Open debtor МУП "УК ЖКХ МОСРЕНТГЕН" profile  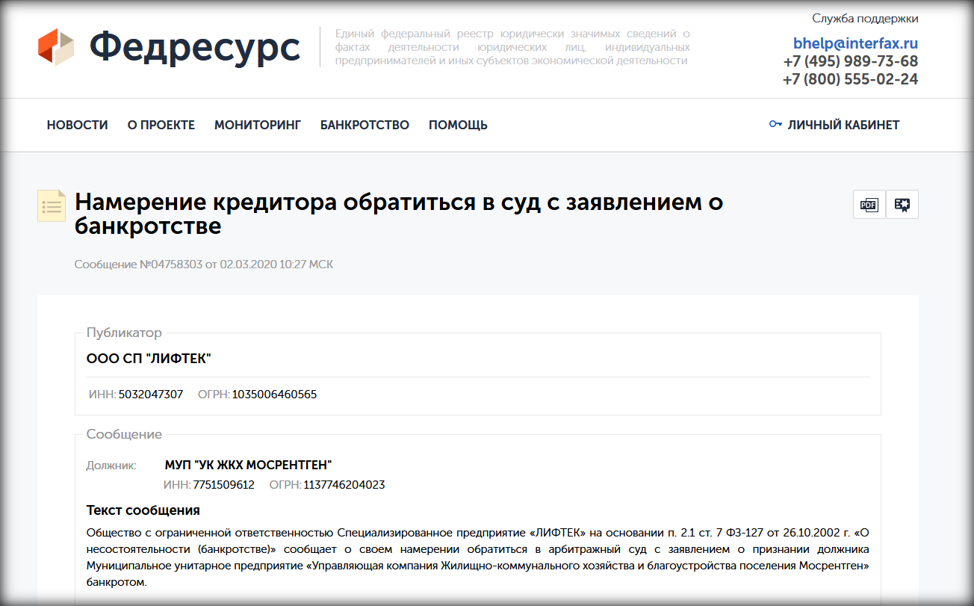[248, 465]
